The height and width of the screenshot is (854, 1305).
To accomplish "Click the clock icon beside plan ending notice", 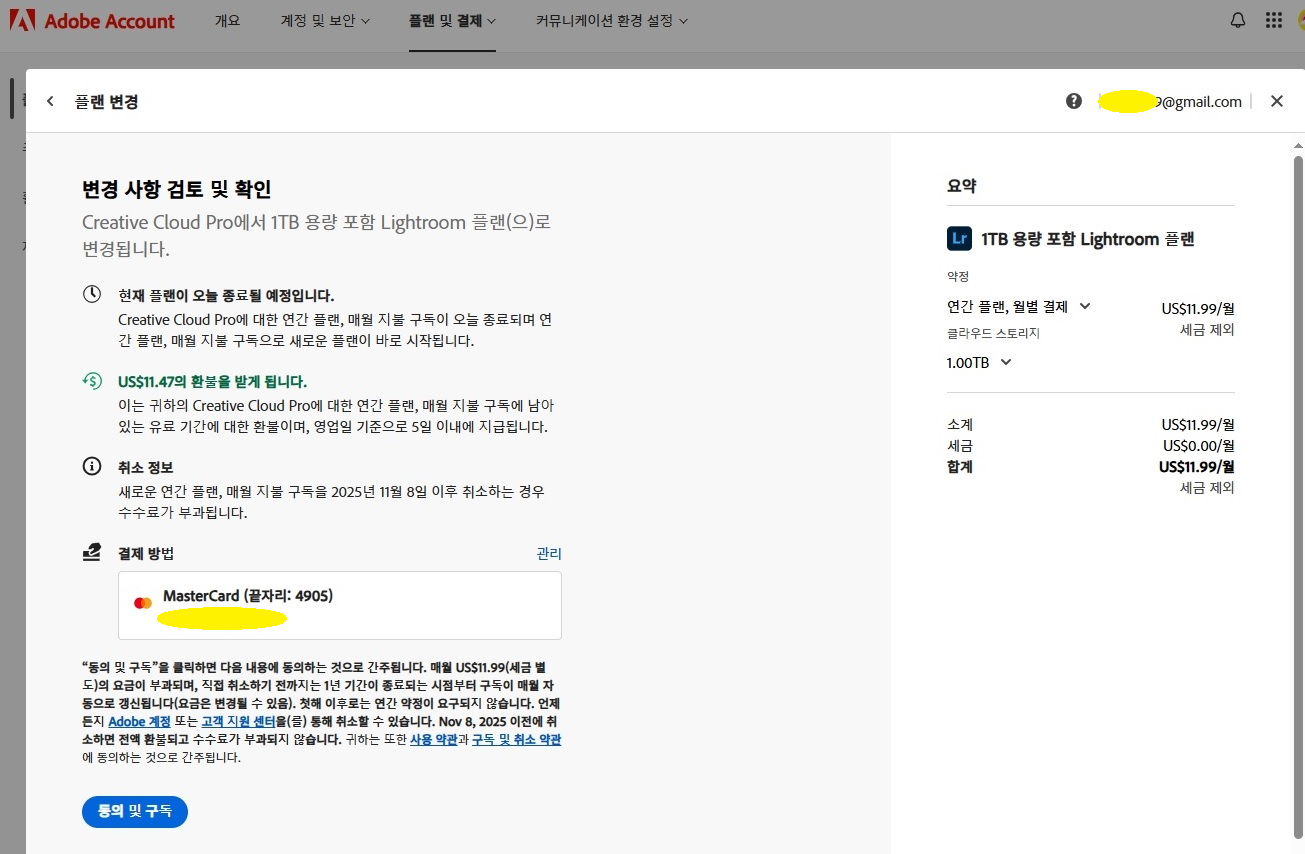I will (91, 295).
